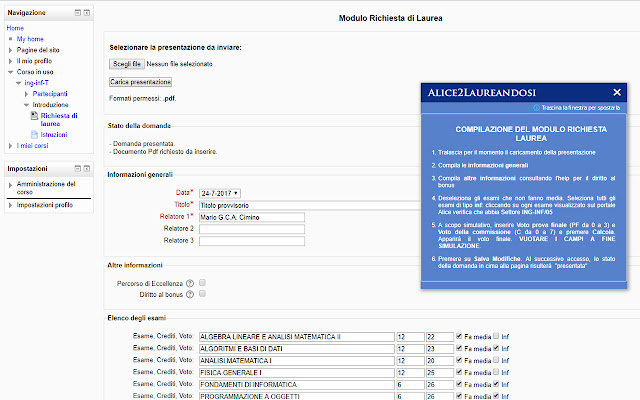Screen dimensions: 640x400
Task: Toggle Fa media for Algoritmi e Basi di Dati
Action: click(459, 348)
